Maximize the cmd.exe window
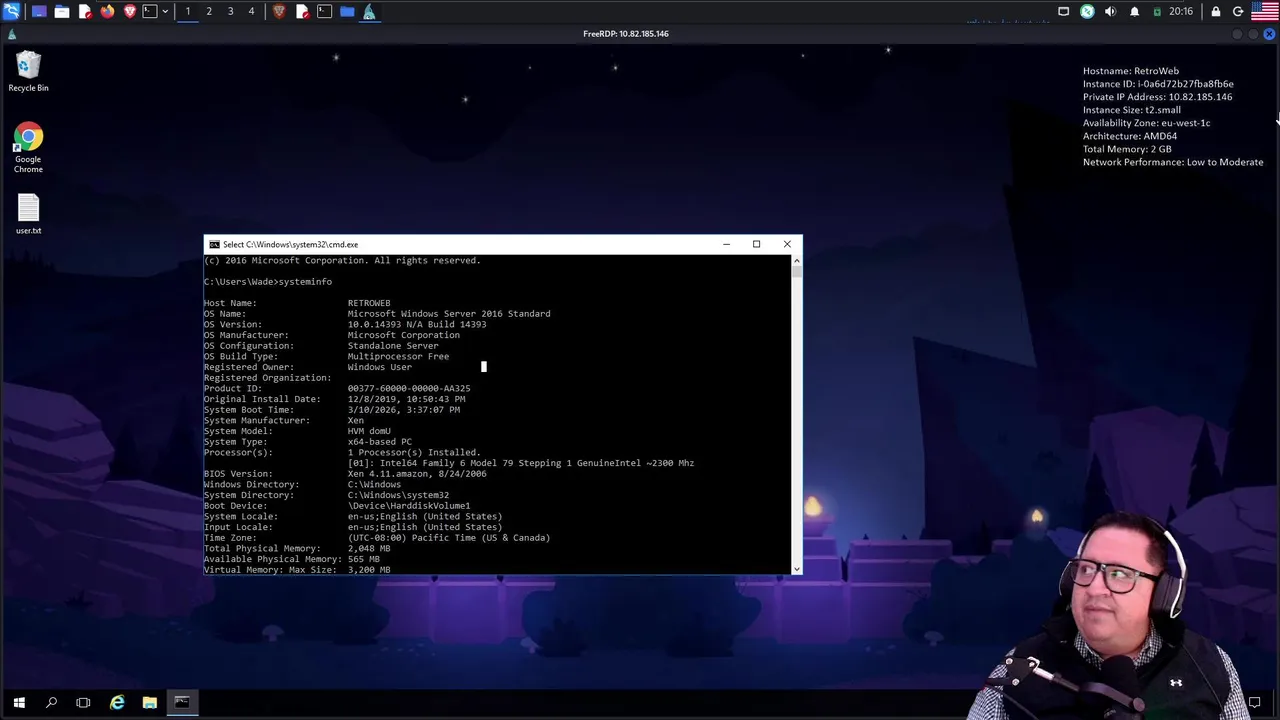The height and width of the screenshot is (720, 1280). (x=757, y=244)
